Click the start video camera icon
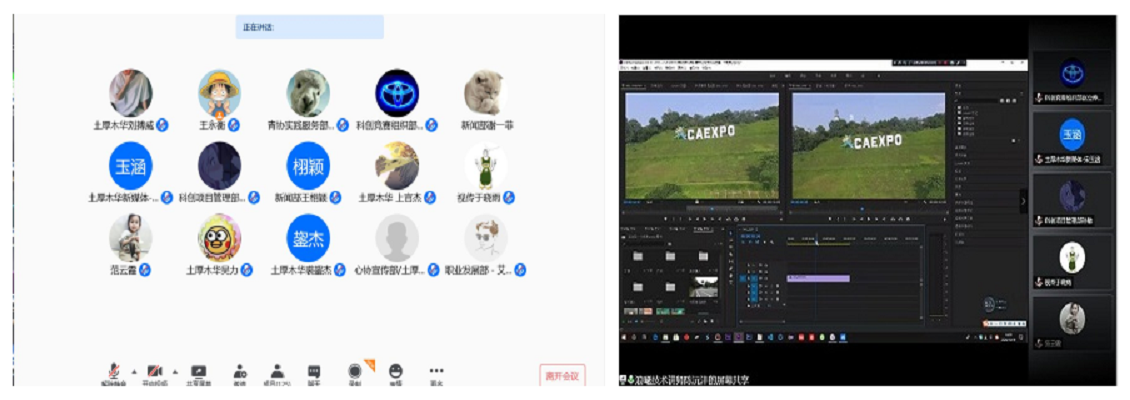This screenshot has width=1130, height=400. 155,371
